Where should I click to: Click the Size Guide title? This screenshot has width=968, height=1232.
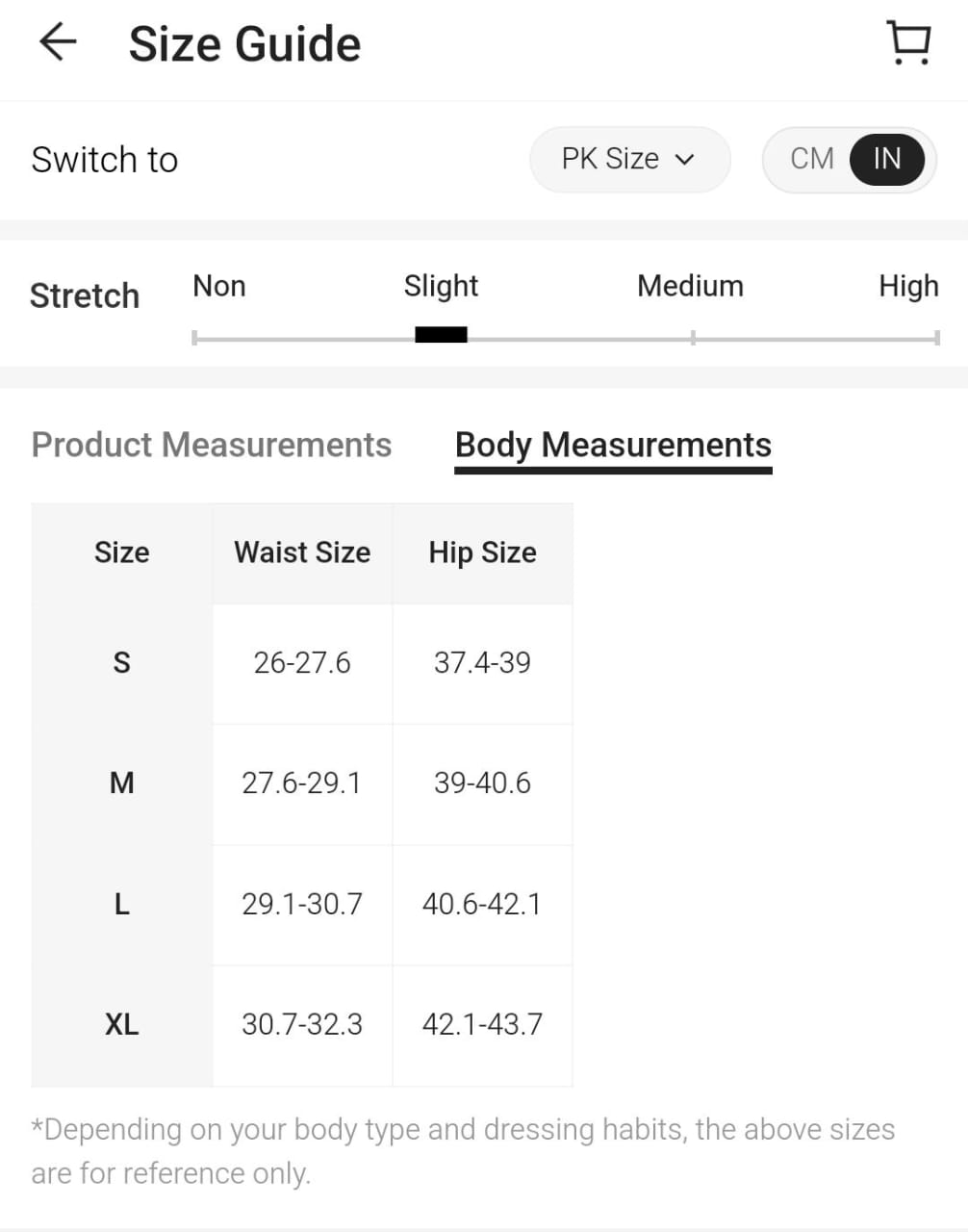(244, 44)
